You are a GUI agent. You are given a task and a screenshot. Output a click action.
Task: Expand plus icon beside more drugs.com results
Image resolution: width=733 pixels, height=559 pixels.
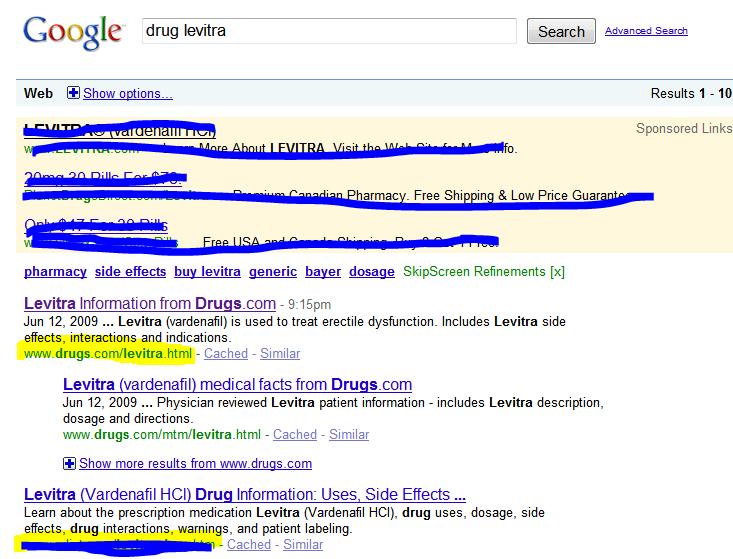[69, 463]
